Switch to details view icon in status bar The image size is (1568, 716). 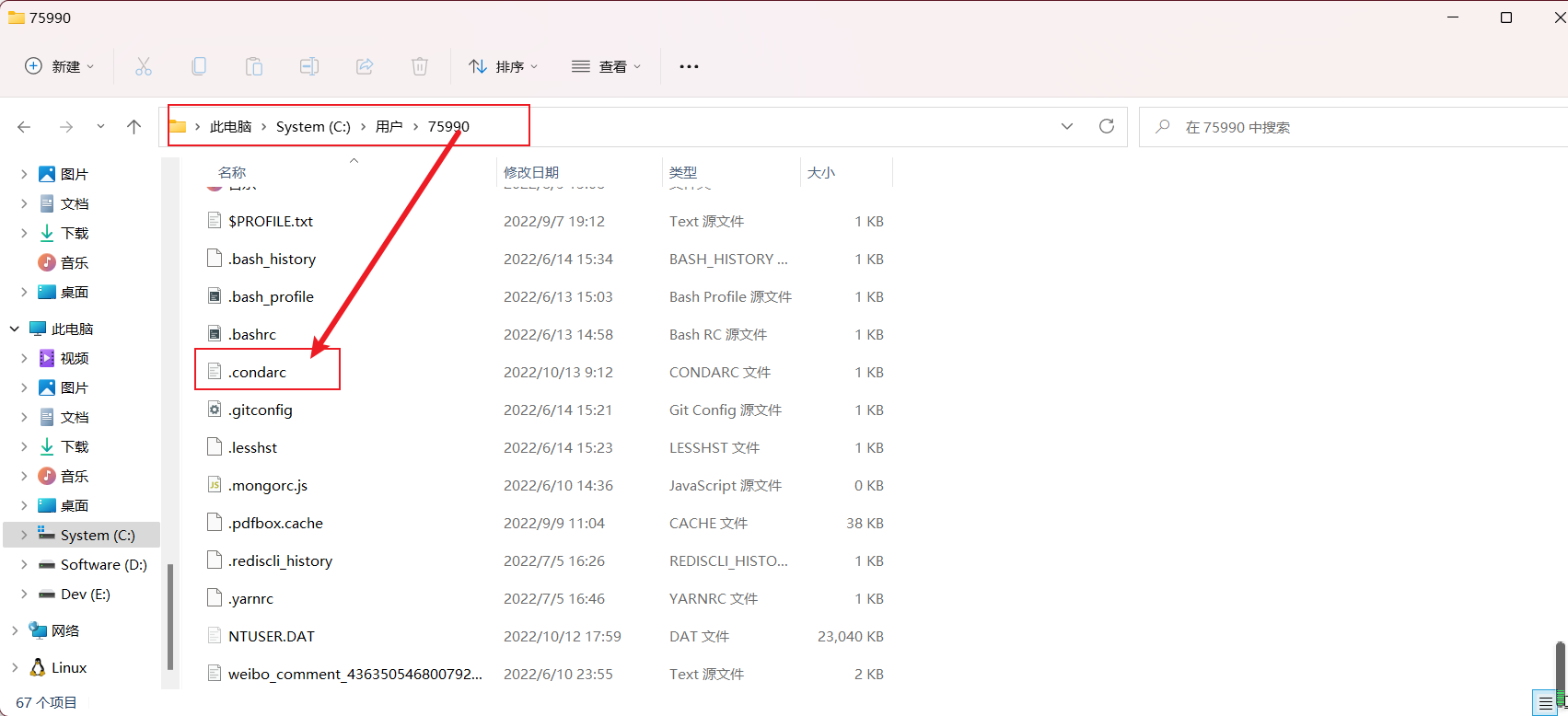coord(1545,703)
